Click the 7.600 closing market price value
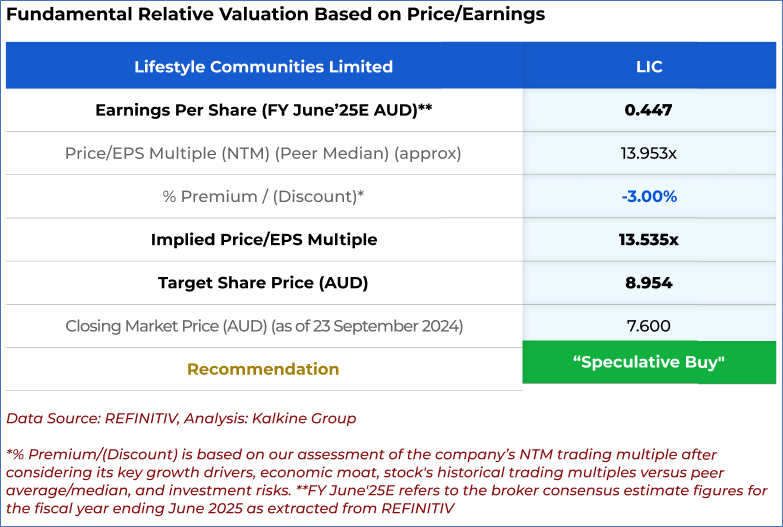Viewport: 783px width, 527px height. point(648,326)
